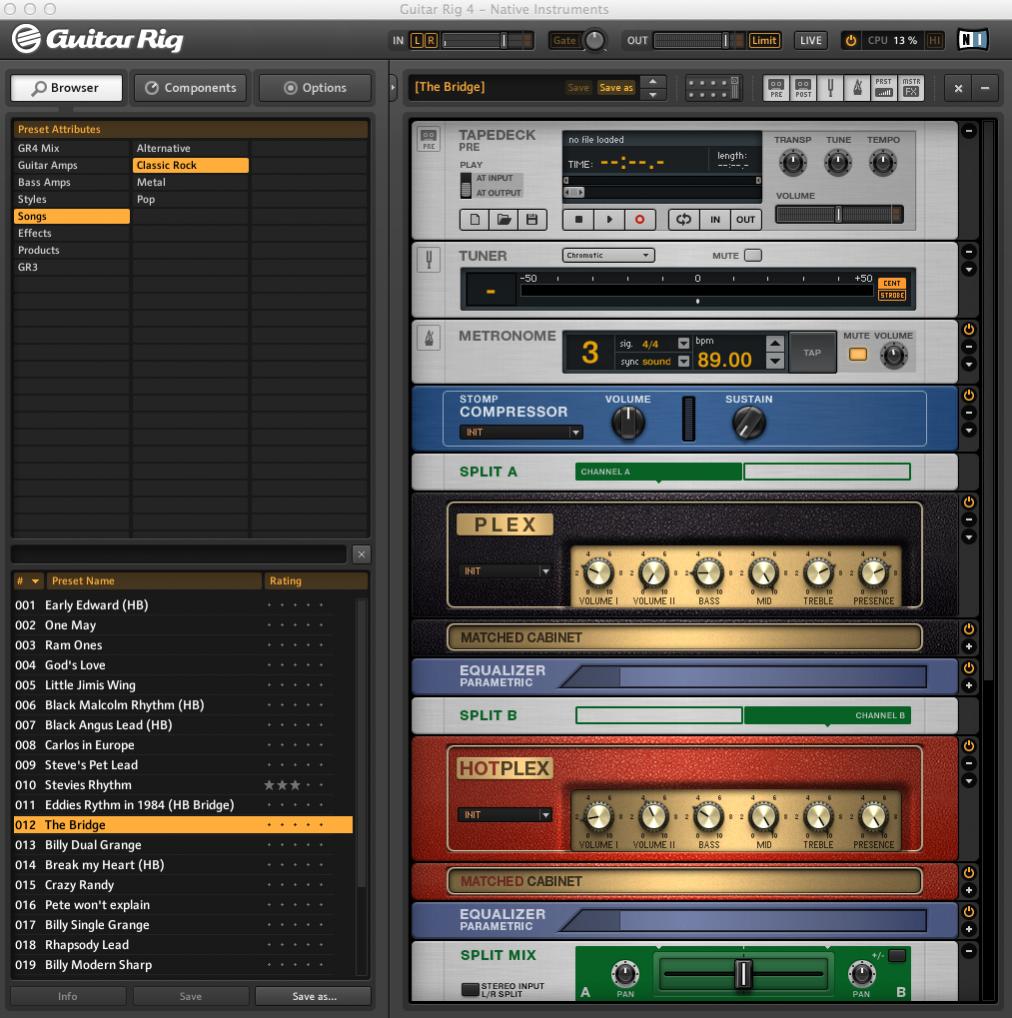Click the Plex Presence knob
The image size is (1012, 1018).
coord(873,573)
